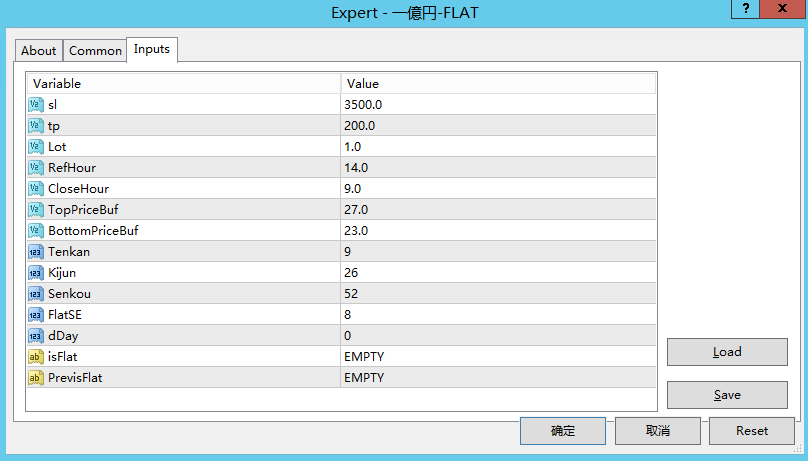Click the FlatSE integer icon
The height and width of the screenshot is (461, 808).
point(35,315)
